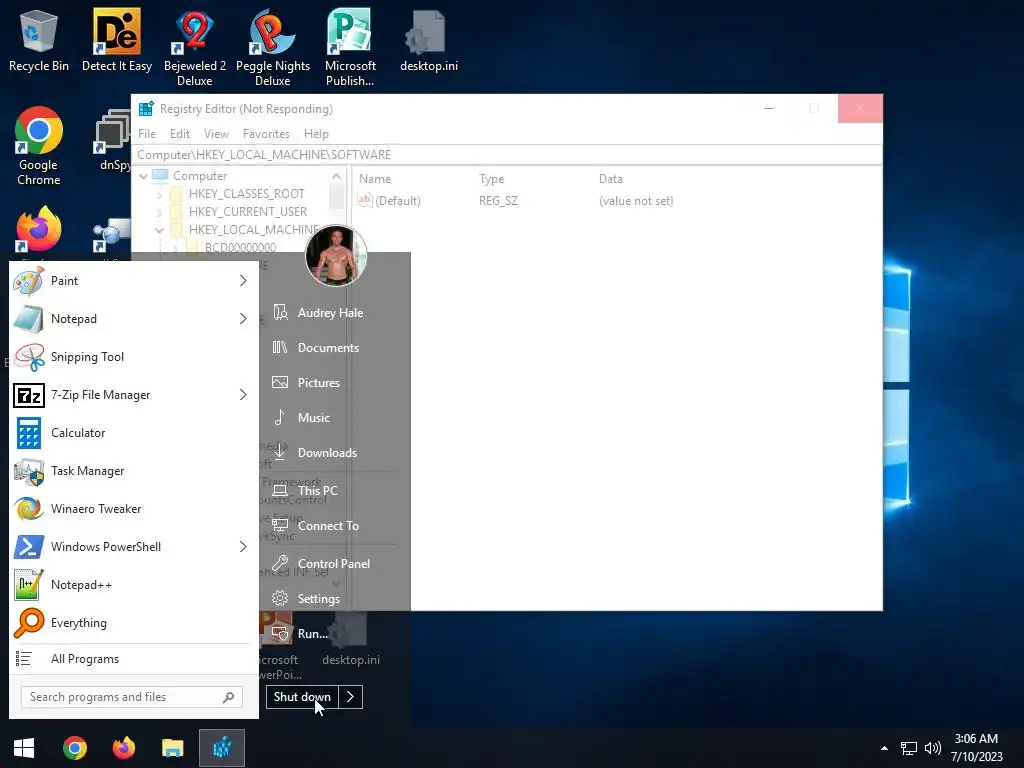The height and width of the screenshot is (768, 1024).
Task: Click the network icon in system tray
Action: pyautogui.click(x=908, y=748)
